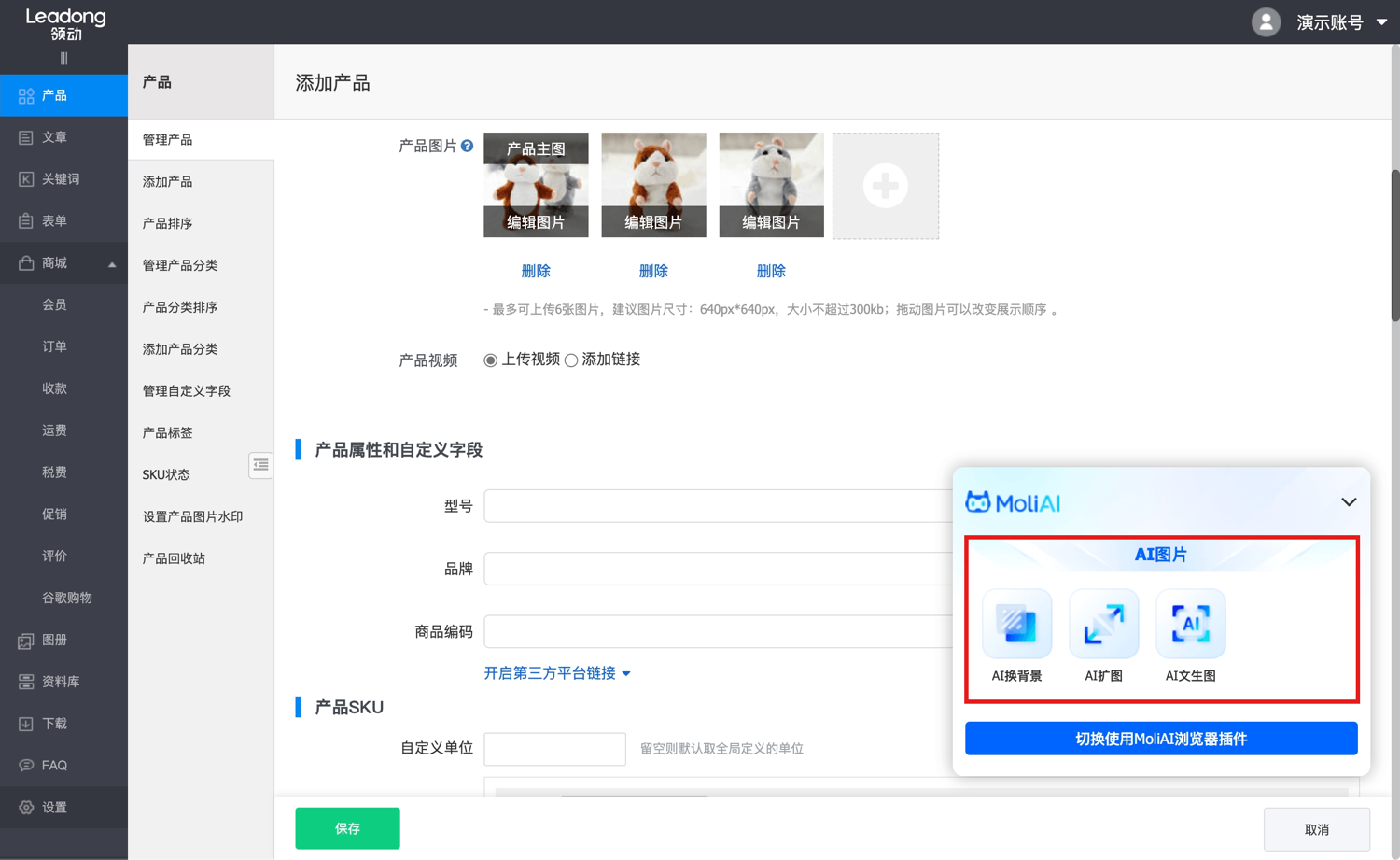Open 管理产品分类 in submenu
Viewport: 1400px width, 860px height.
[x=180, y=265]
